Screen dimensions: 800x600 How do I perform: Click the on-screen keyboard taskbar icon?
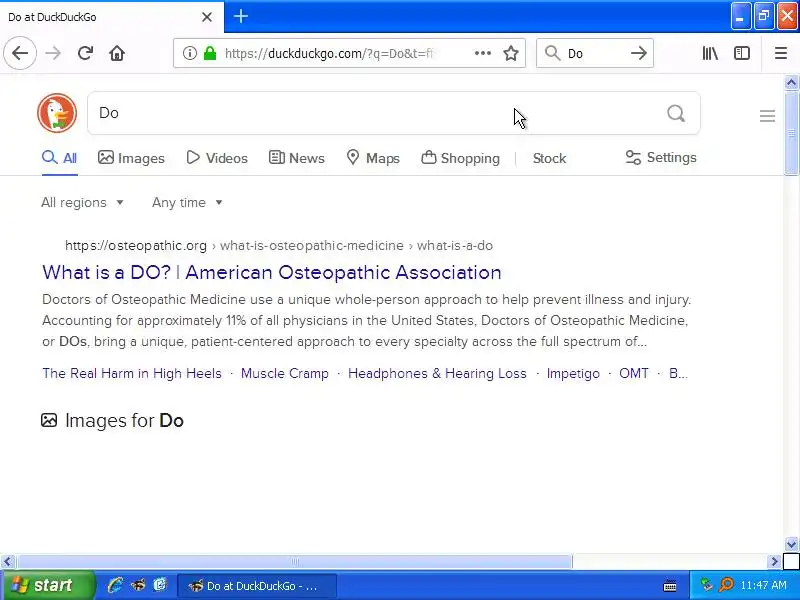[x=670, y=586]
